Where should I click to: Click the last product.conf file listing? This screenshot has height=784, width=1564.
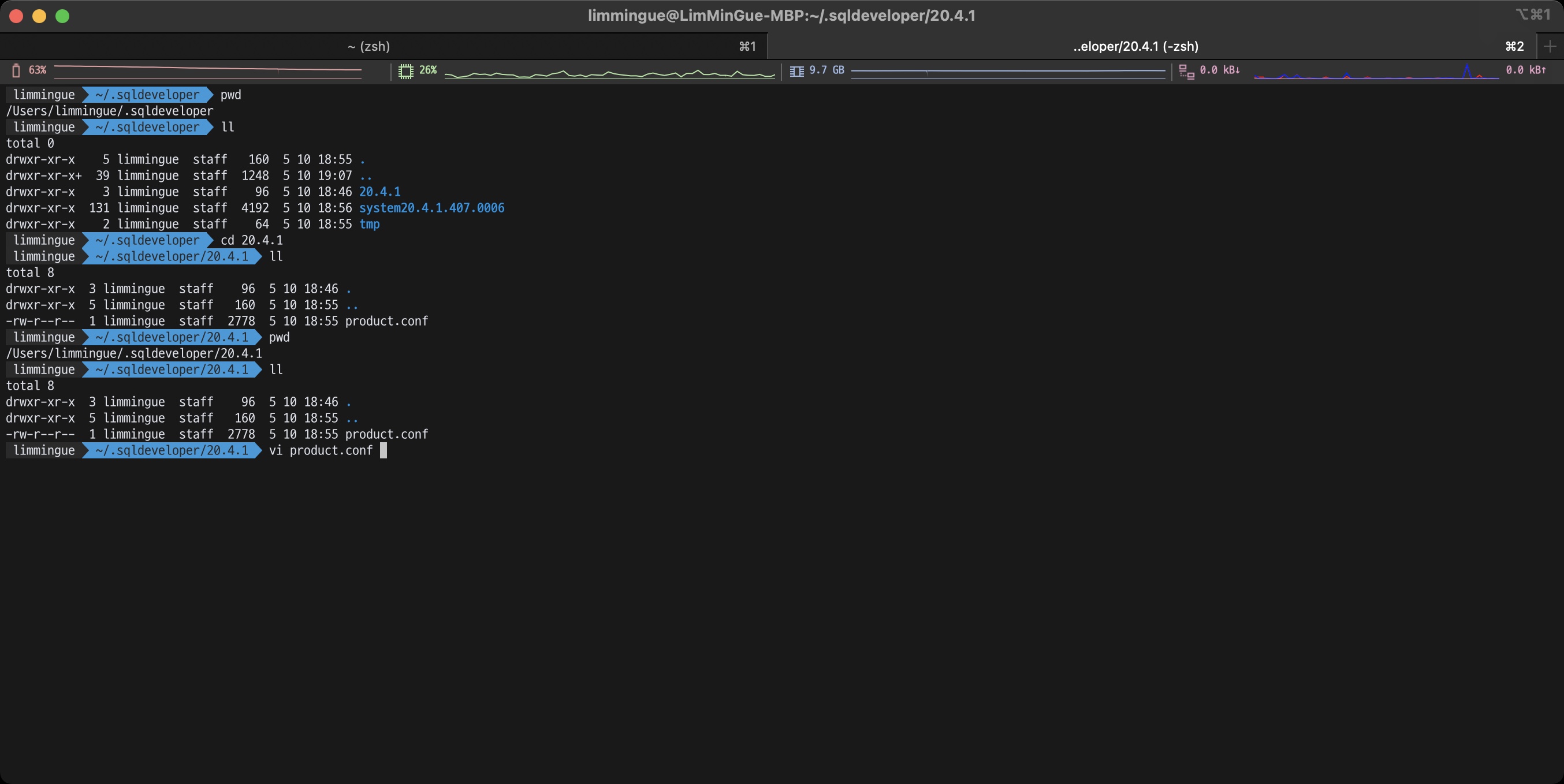[x=386, y=435]
